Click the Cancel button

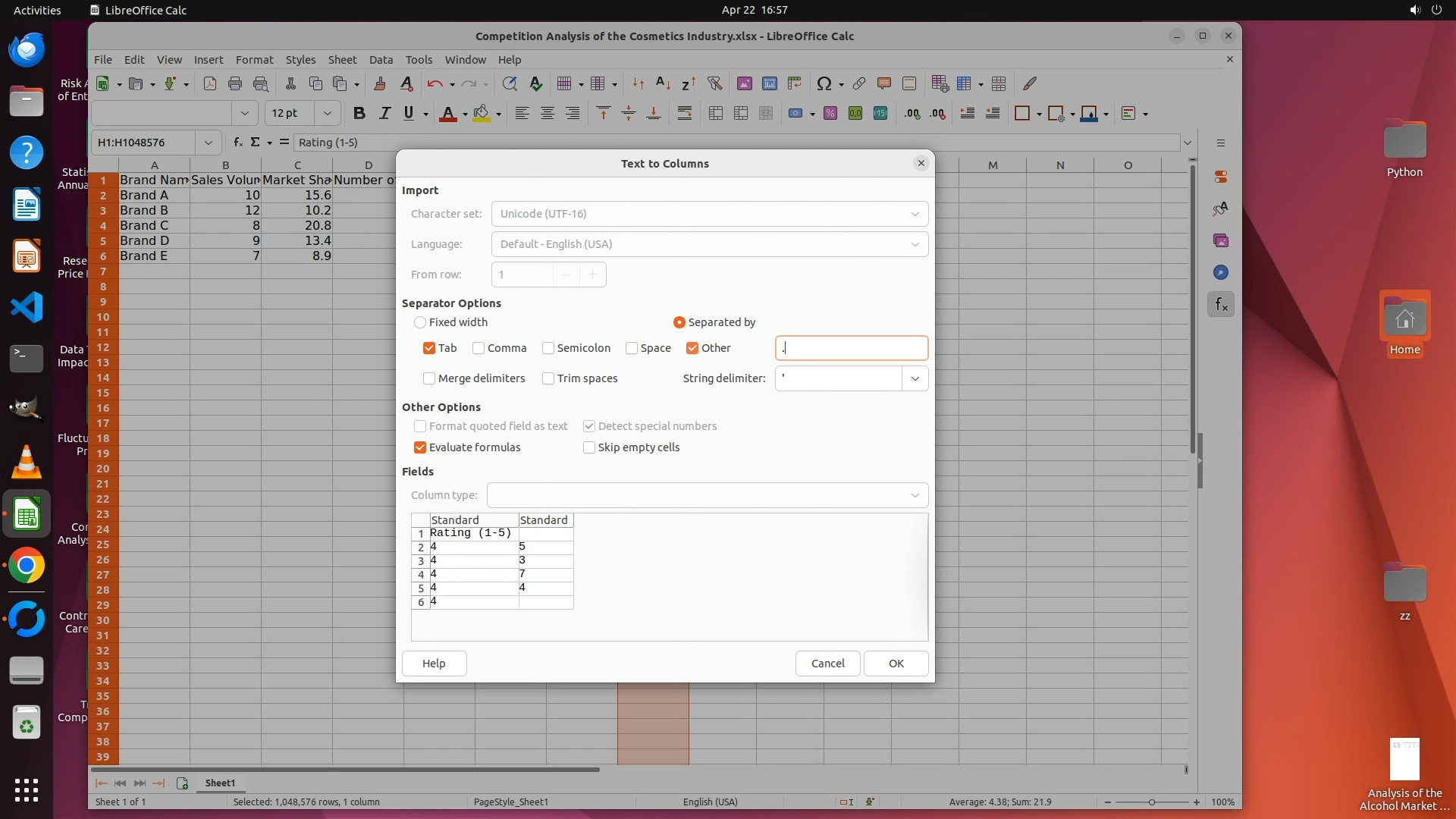(x=827, y=664)
